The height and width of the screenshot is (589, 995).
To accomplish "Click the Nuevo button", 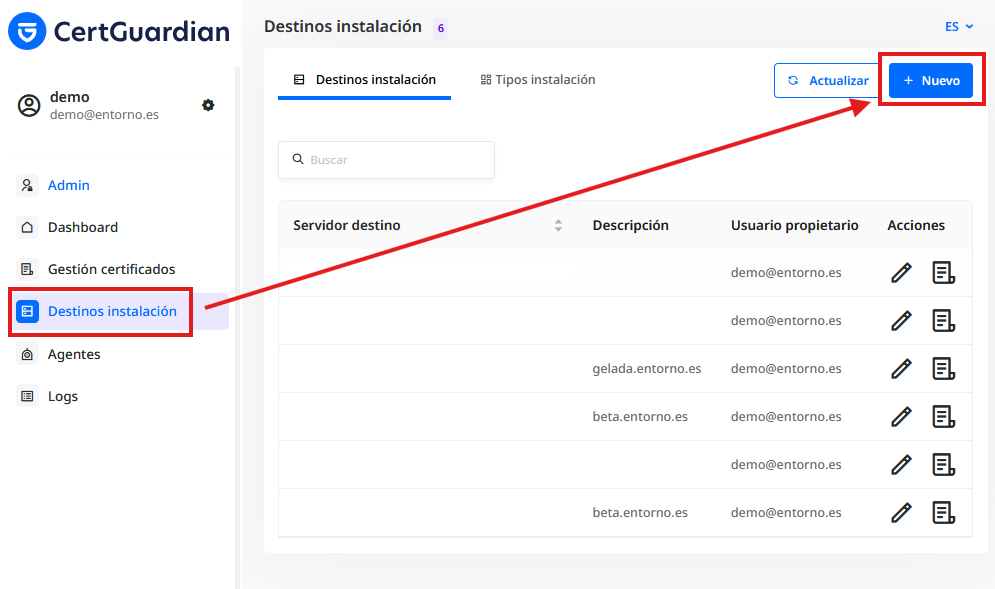I will pyautogui.click(x=931, y=81).
